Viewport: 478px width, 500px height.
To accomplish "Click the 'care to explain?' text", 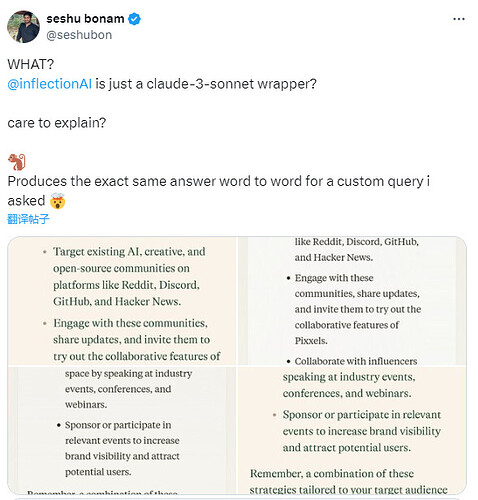I will [x=57, y=123].
